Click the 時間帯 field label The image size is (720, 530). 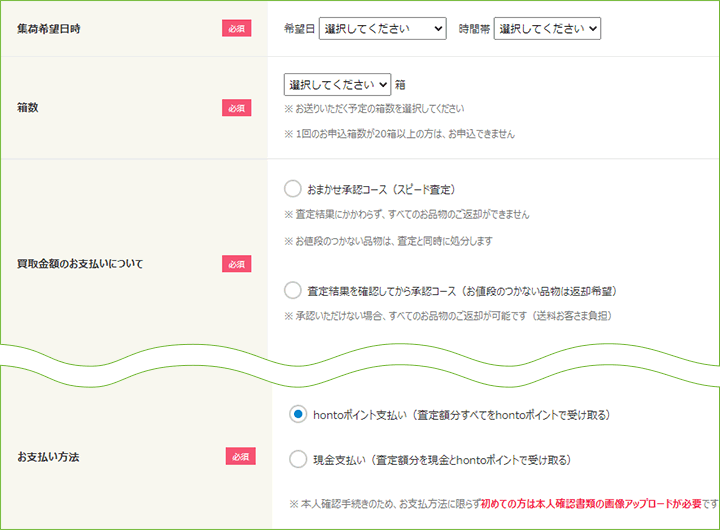[474, 29]
